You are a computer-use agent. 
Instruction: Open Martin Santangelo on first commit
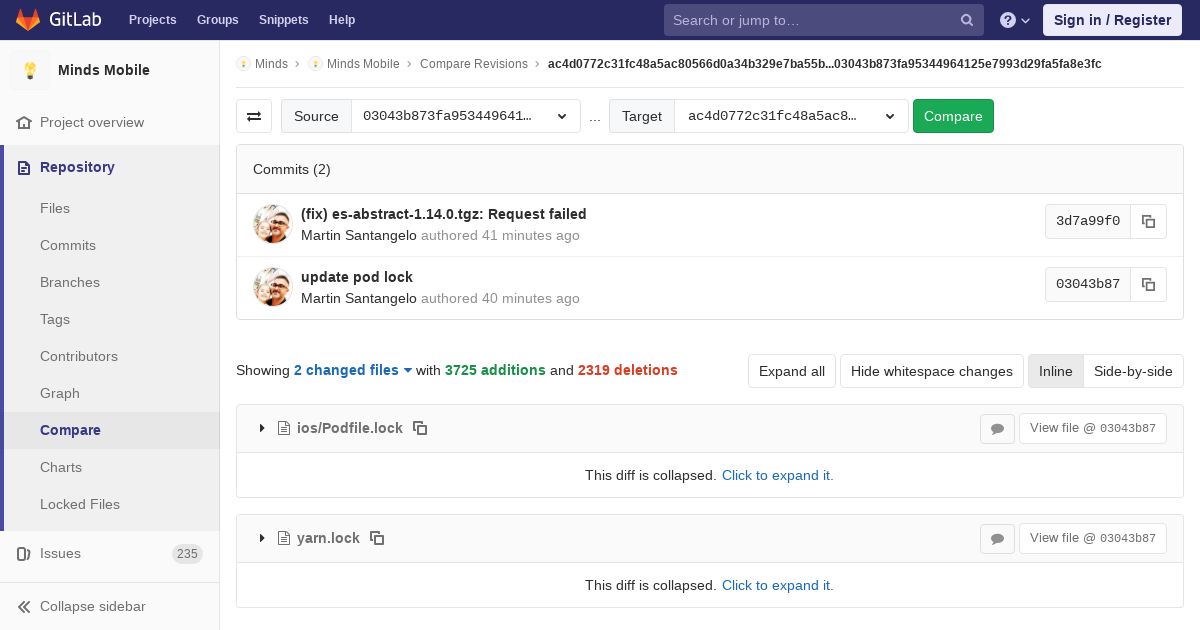click(359, 236)
